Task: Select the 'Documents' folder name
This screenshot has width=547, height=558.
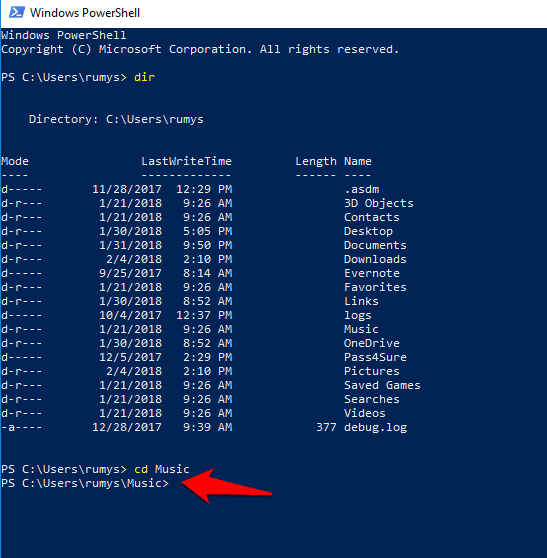Action: [375, 245]
